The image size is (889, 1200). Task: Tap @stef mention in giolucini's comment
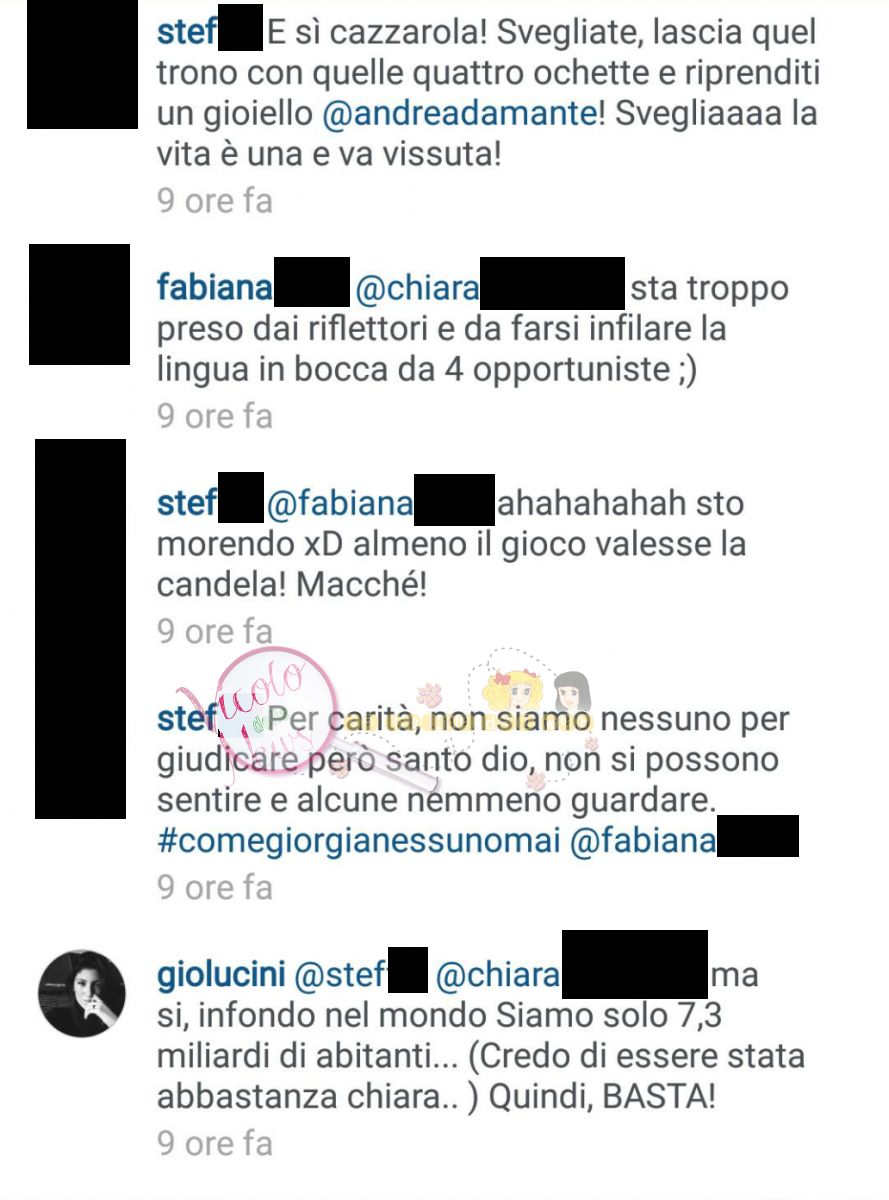[x=363, y=974]
